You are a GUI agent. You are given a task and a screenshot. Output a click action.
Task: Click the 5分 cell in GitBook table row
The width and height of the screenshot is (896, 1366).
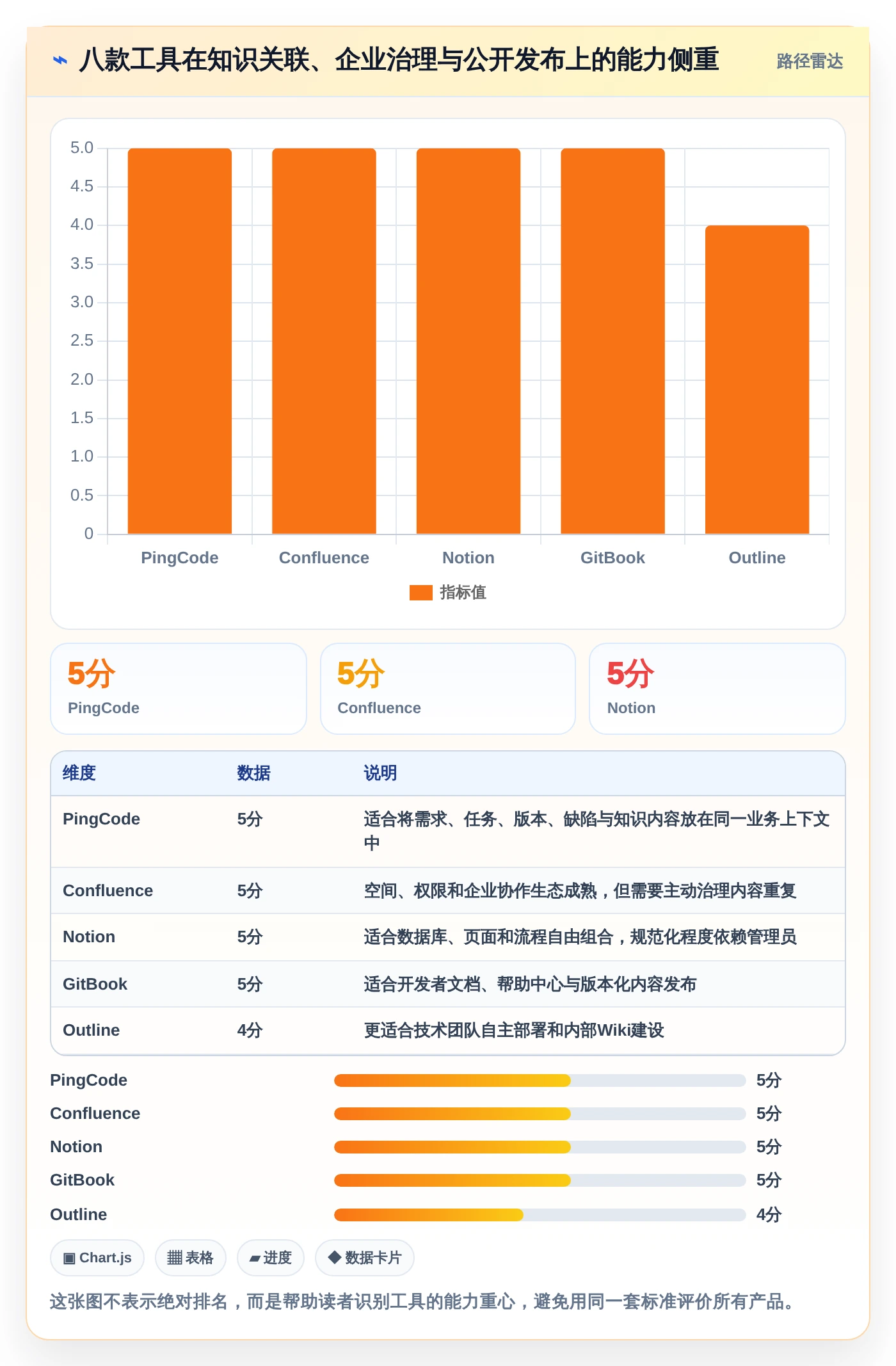(250, 984)
